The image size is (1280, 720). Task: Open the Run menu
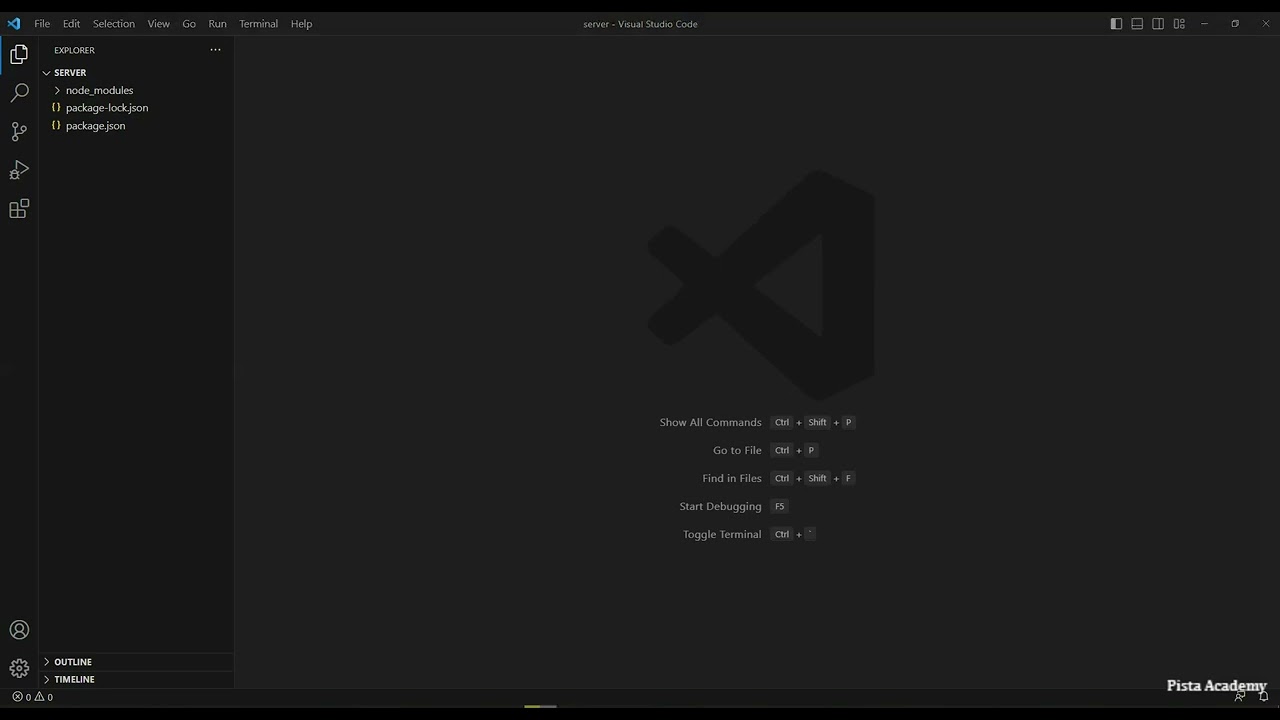coord(217,24)
